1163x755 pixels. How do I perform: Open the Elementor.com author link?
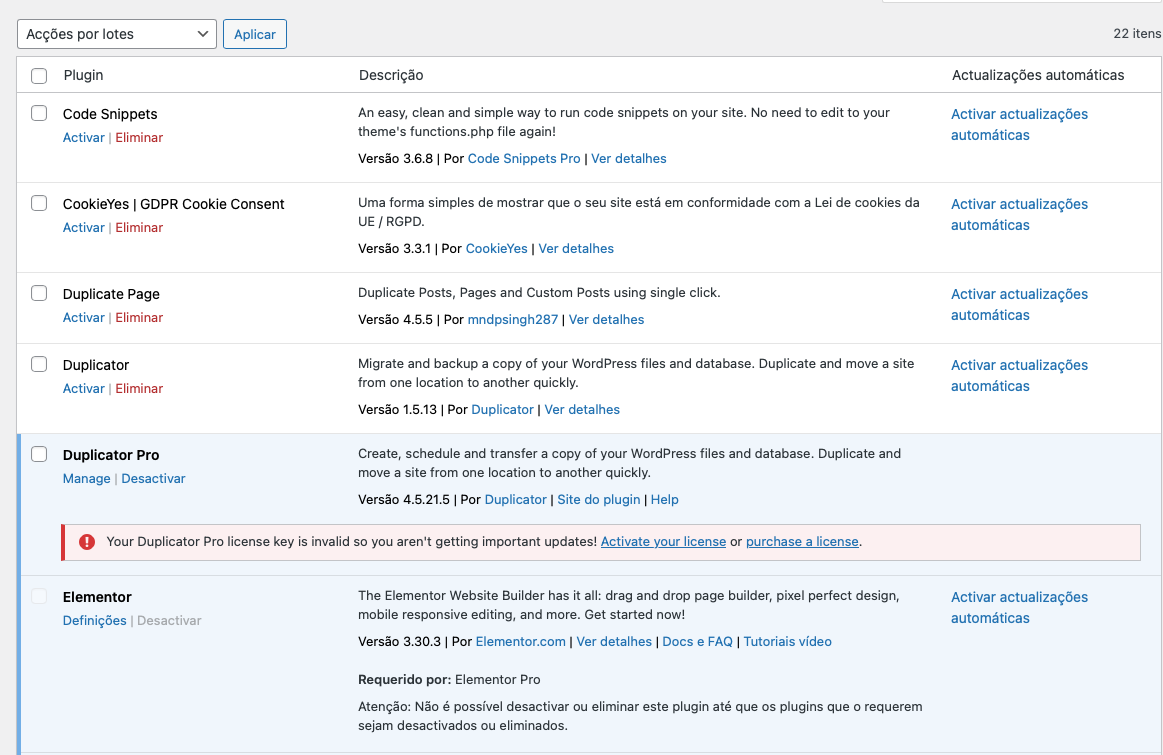[521, 642]
